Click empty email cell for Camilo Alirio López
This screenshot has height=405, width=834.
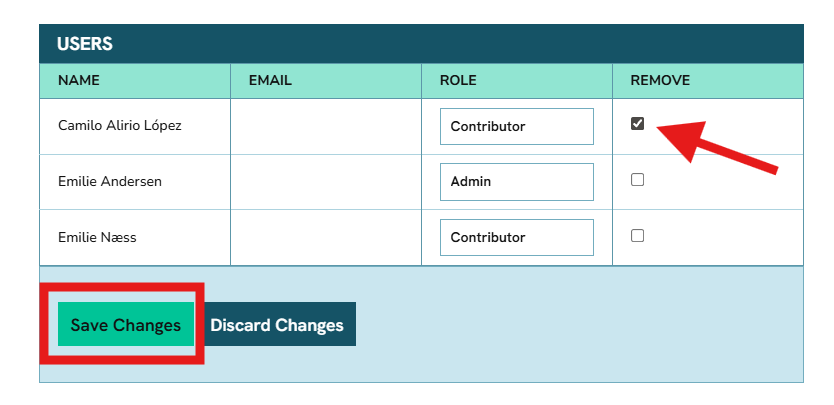click(x=326, y=126)
